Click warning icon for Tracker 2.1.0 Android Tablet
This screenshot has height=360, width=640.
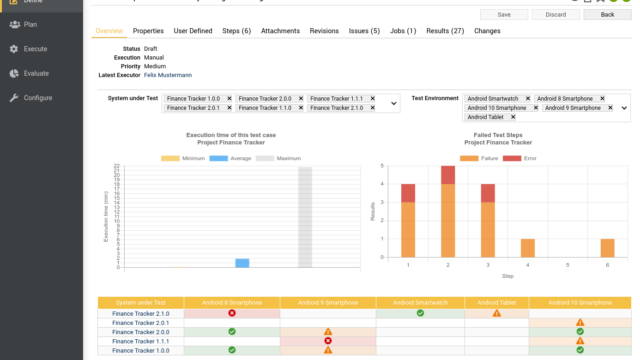(497, 313)
